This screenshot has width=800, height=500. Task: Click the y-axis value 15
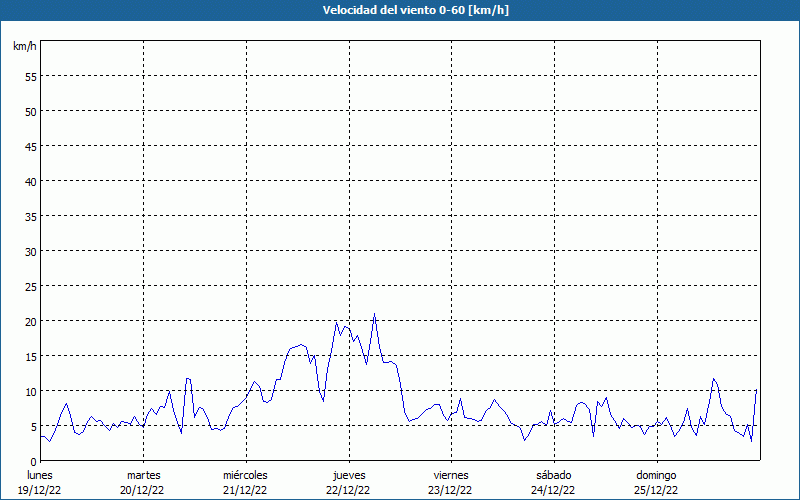coord(31,357)
